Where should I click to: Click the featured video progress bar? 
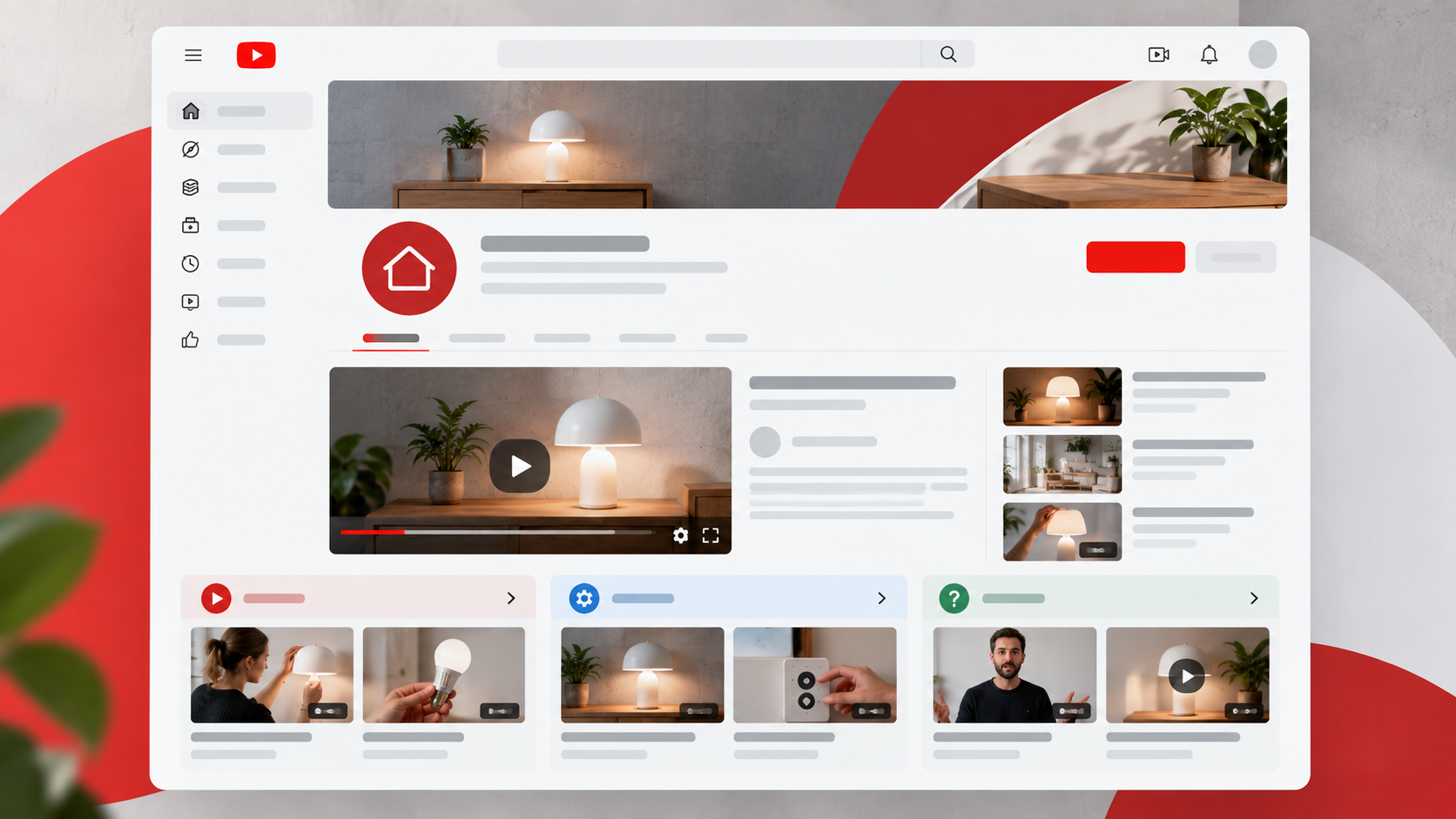pos(496,532)
